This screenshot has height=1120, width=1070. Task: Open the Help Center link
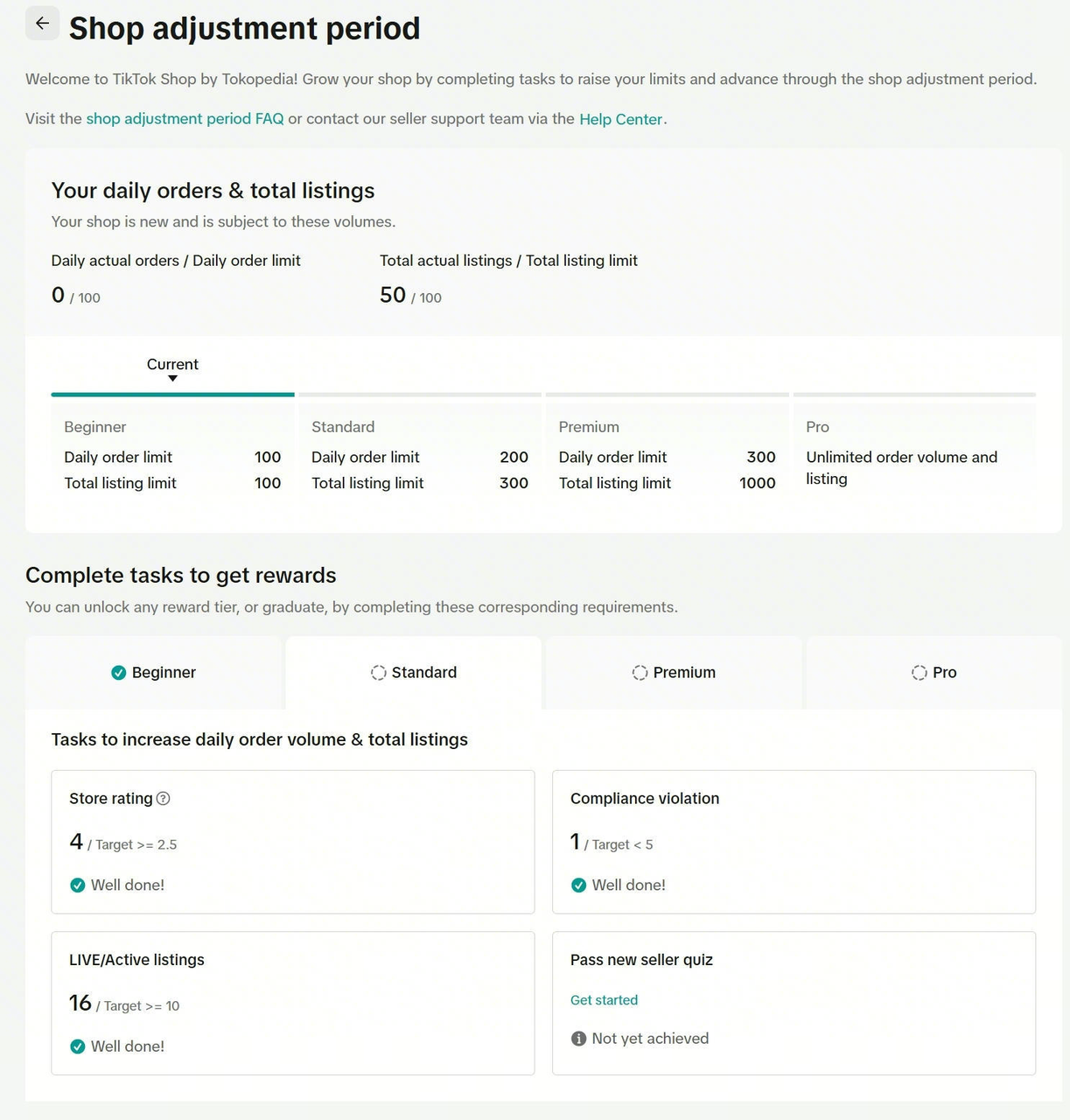(x=620, y=119)
